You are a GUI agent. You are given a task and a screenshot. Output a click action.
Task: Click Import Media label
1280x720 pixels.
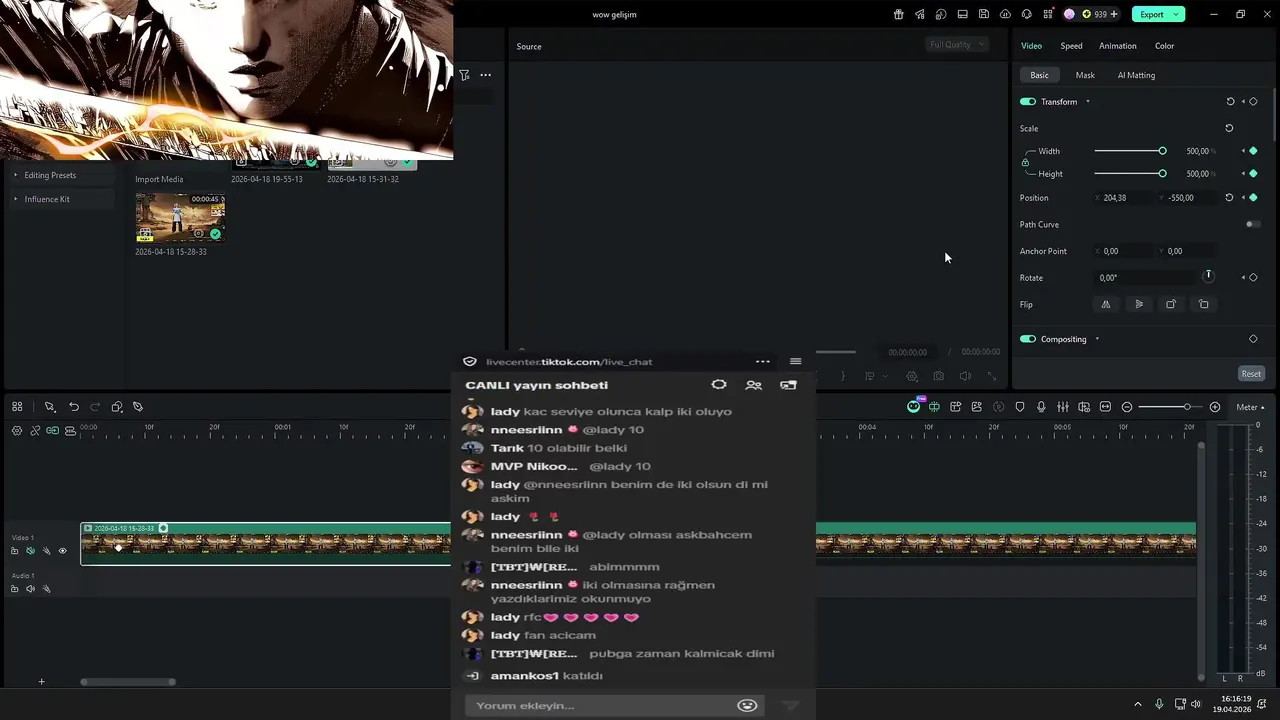(x=159, y=179)
